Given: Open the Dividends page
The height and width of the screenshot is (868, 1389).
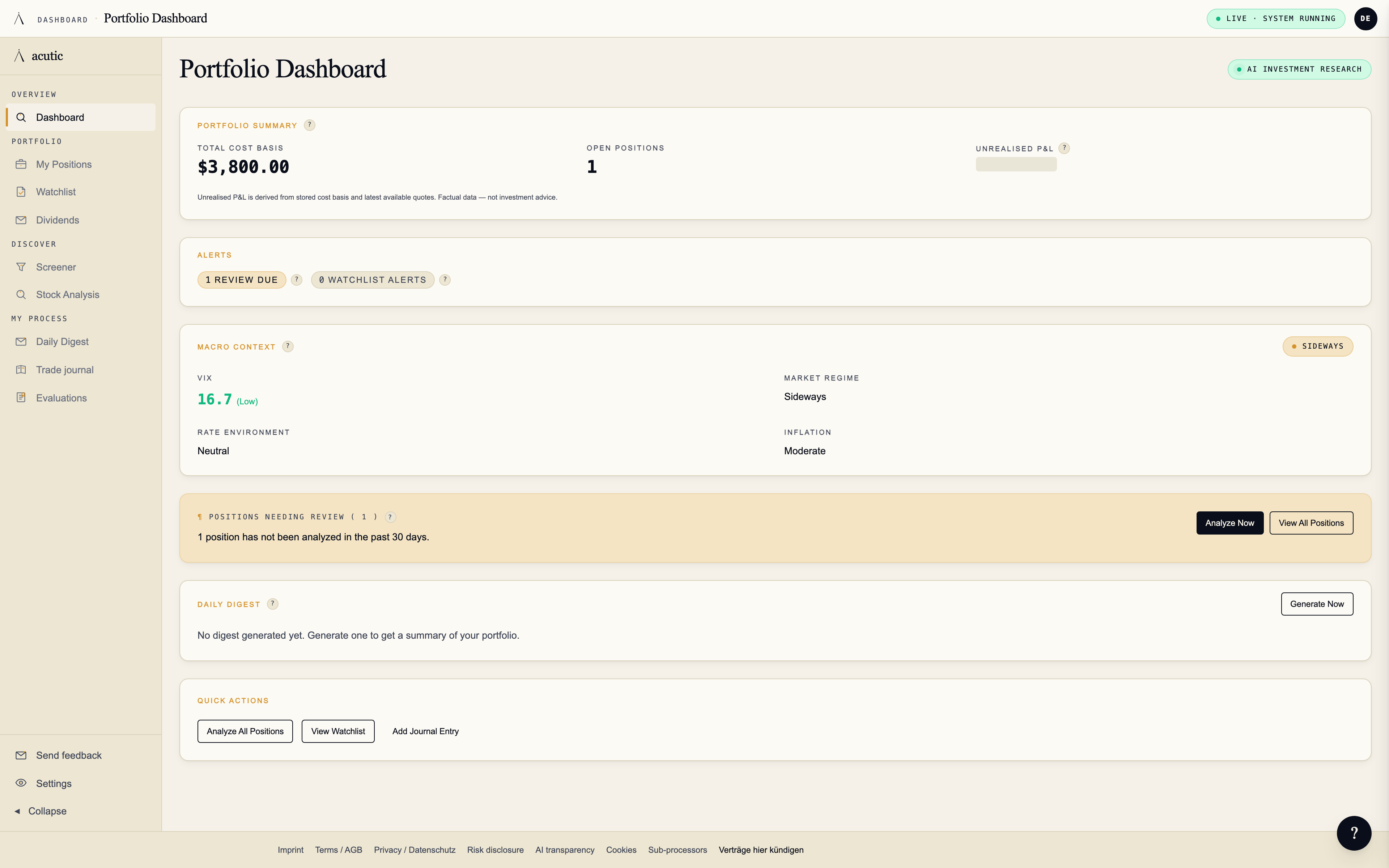Looking at the screenshot, I should (80, 220).
